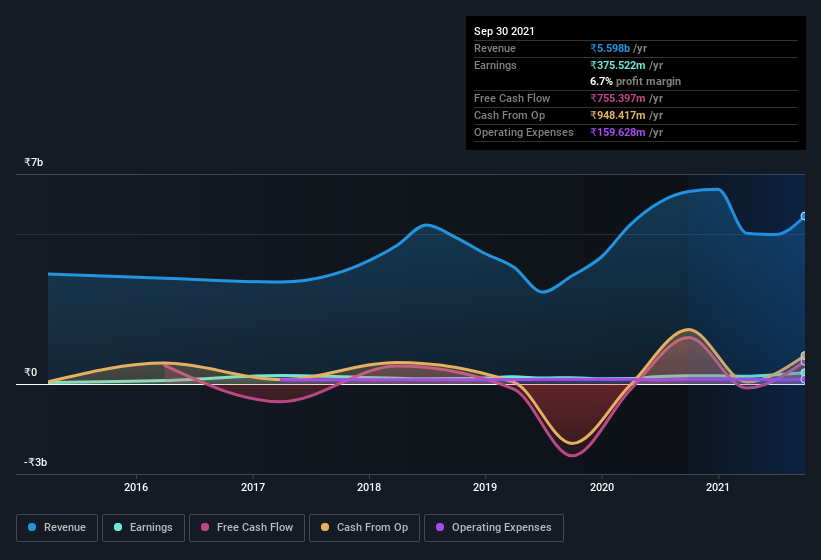Click the Operating Expenses label in tooltip
Image resolution: width=821 pixels, height=560 pixels.
(x=524, y=132)
